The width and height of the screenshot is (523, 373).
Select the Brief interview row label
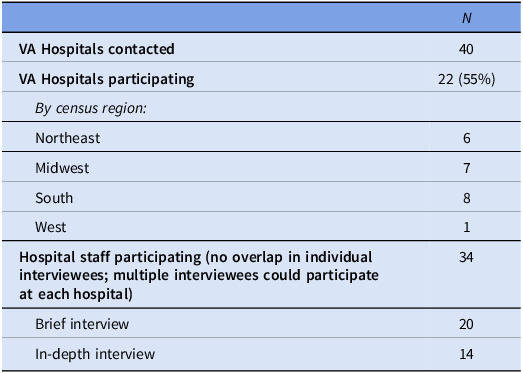click(x=82, y=324)
